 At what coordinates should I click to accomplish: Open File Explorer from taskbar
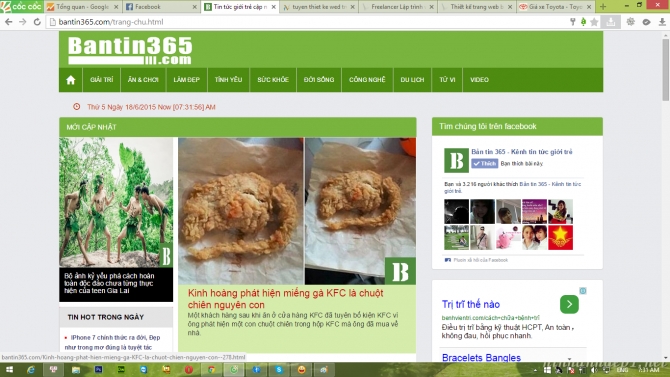click(x=76, y=370)
